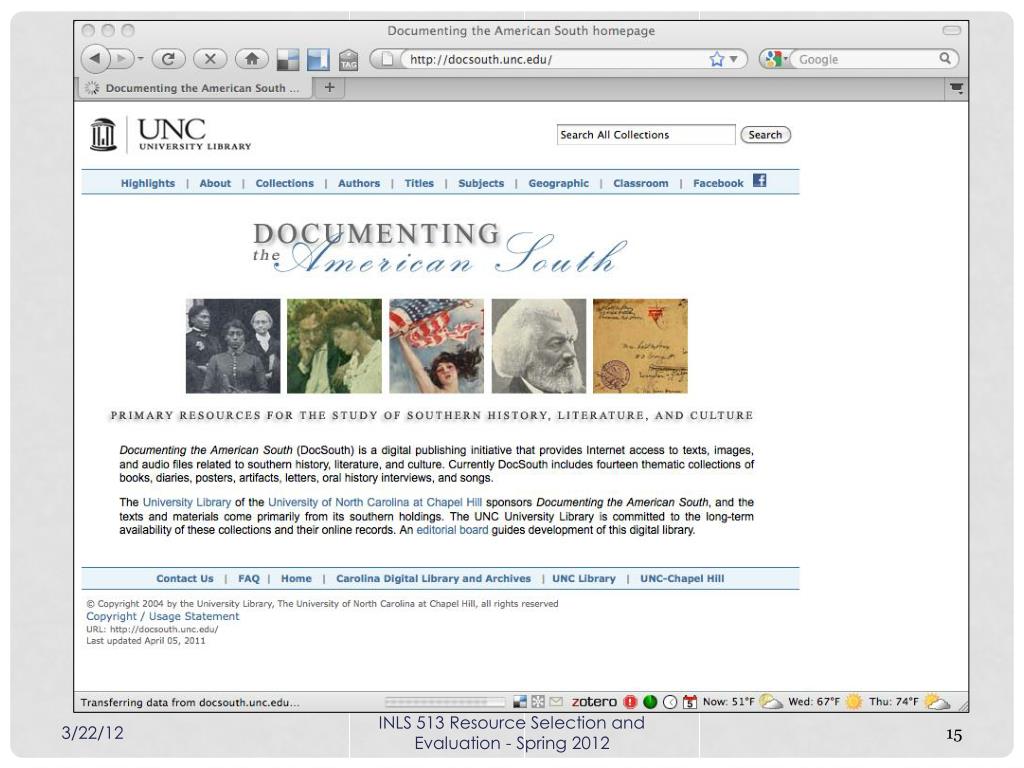Bookmark this page with the star icon
The height and width of the screenshot is (768, 1024).
pos(716,59)
